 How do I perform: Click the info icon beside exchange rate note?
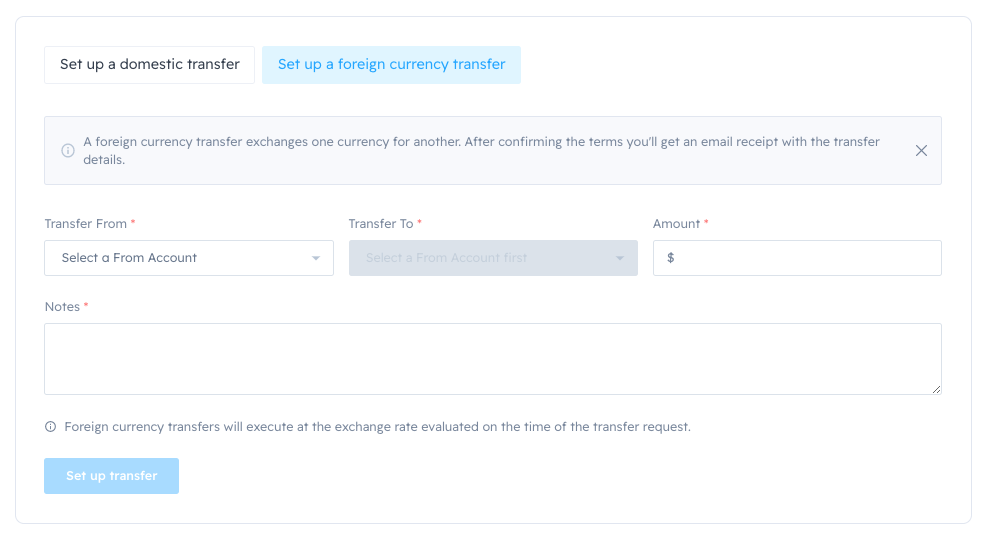click(51, 427)
